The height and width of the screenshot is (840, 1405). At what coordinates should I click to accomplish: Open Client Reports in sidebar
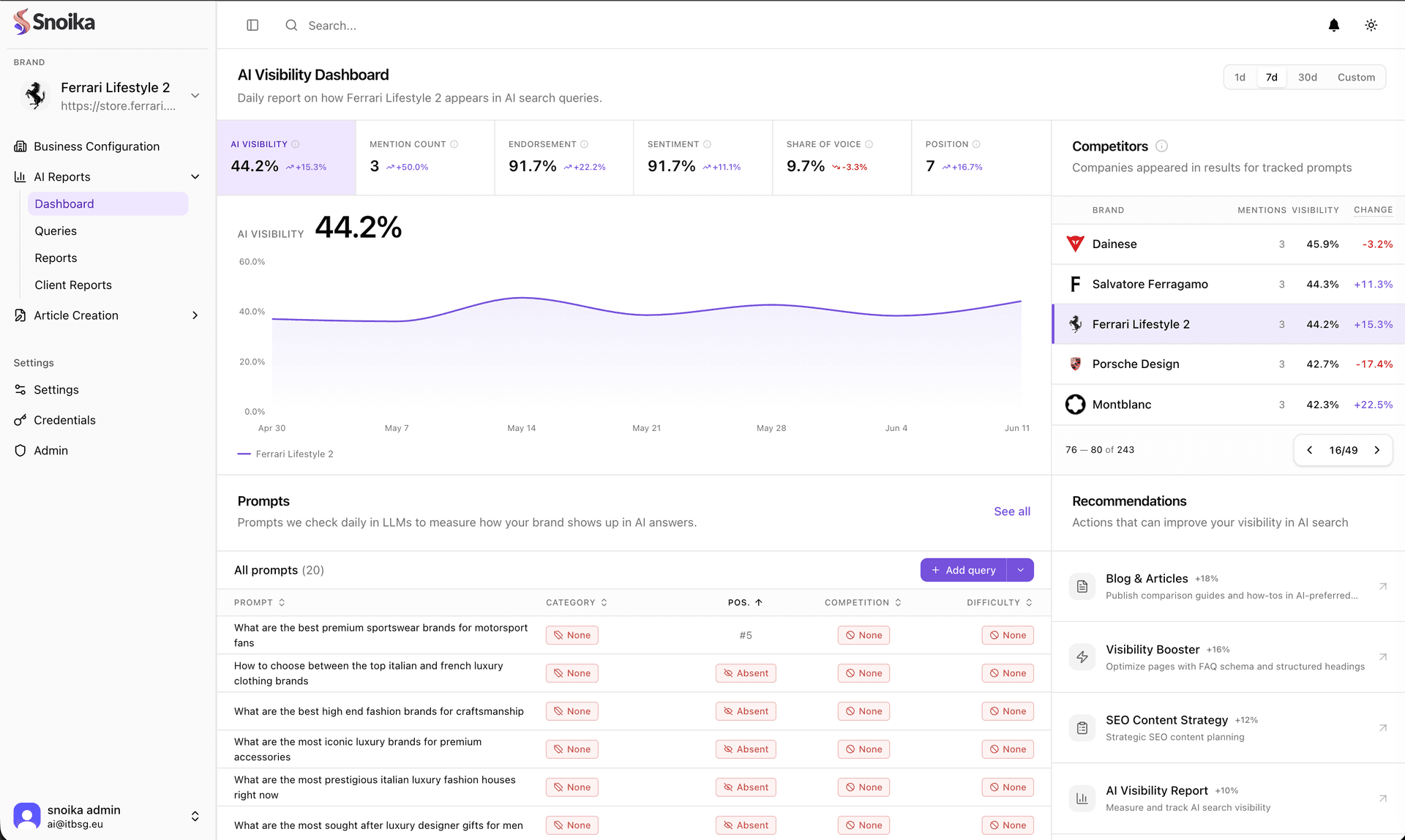tap(73, 285)
